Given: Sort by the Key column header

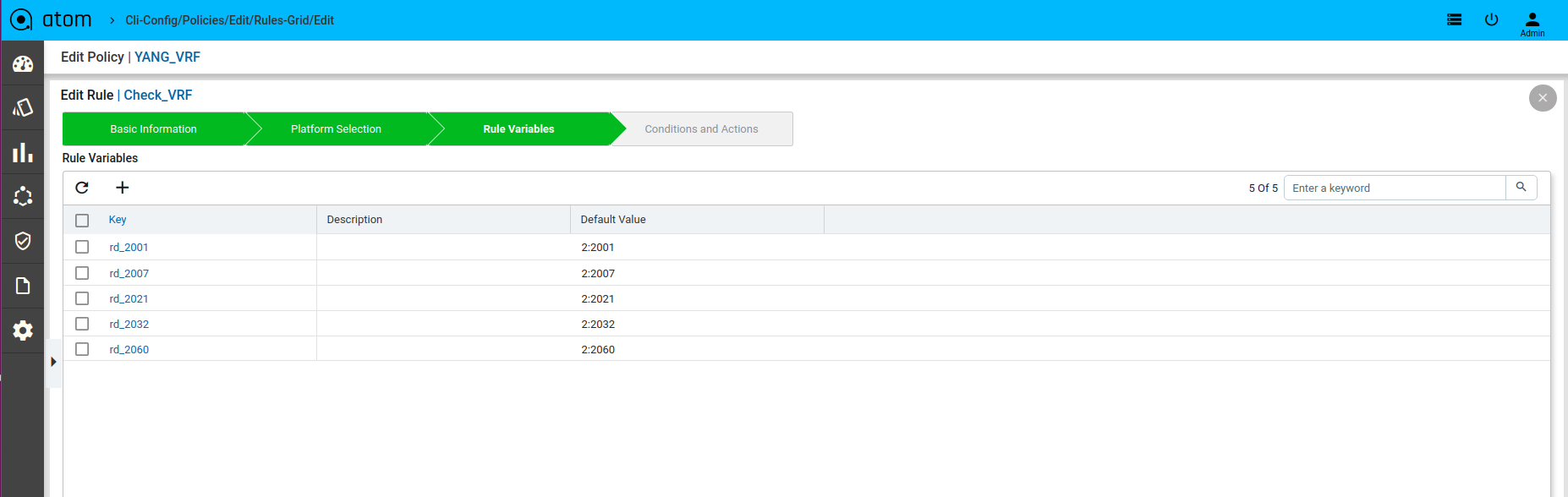Looking at the screenshot, I should pyautogui.click(x=118, y=220).
